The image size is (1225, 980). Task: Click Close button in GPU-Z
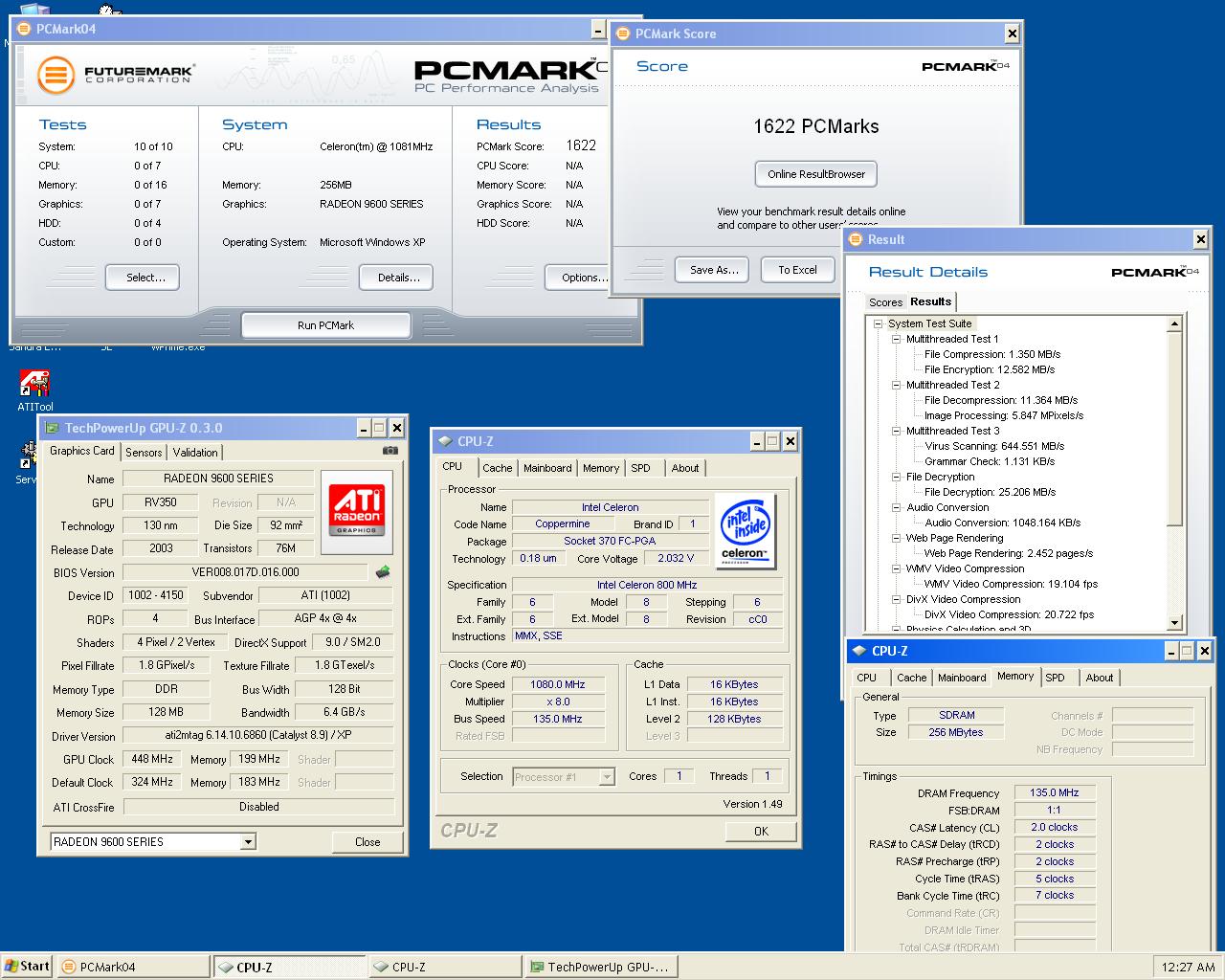[367, 842]
